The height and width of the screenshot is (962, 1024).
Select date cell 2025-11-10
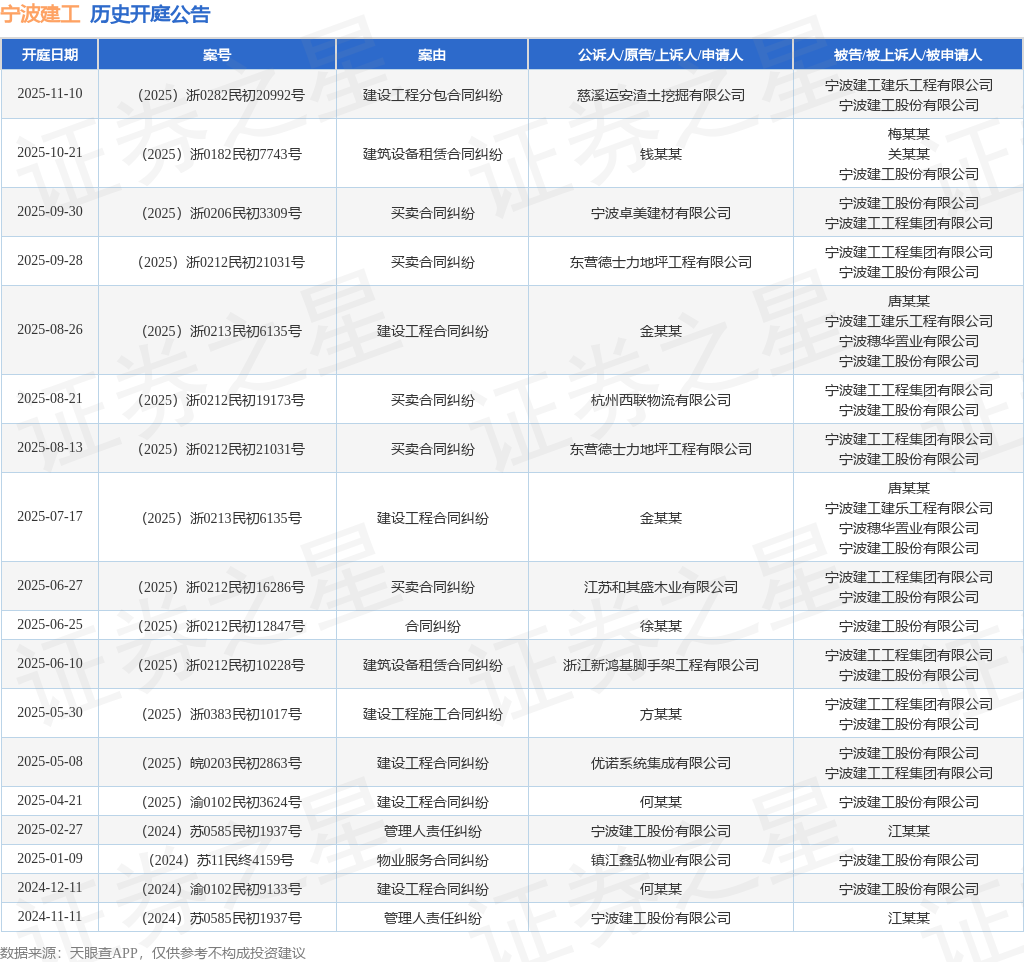click(x=50, y=93)
